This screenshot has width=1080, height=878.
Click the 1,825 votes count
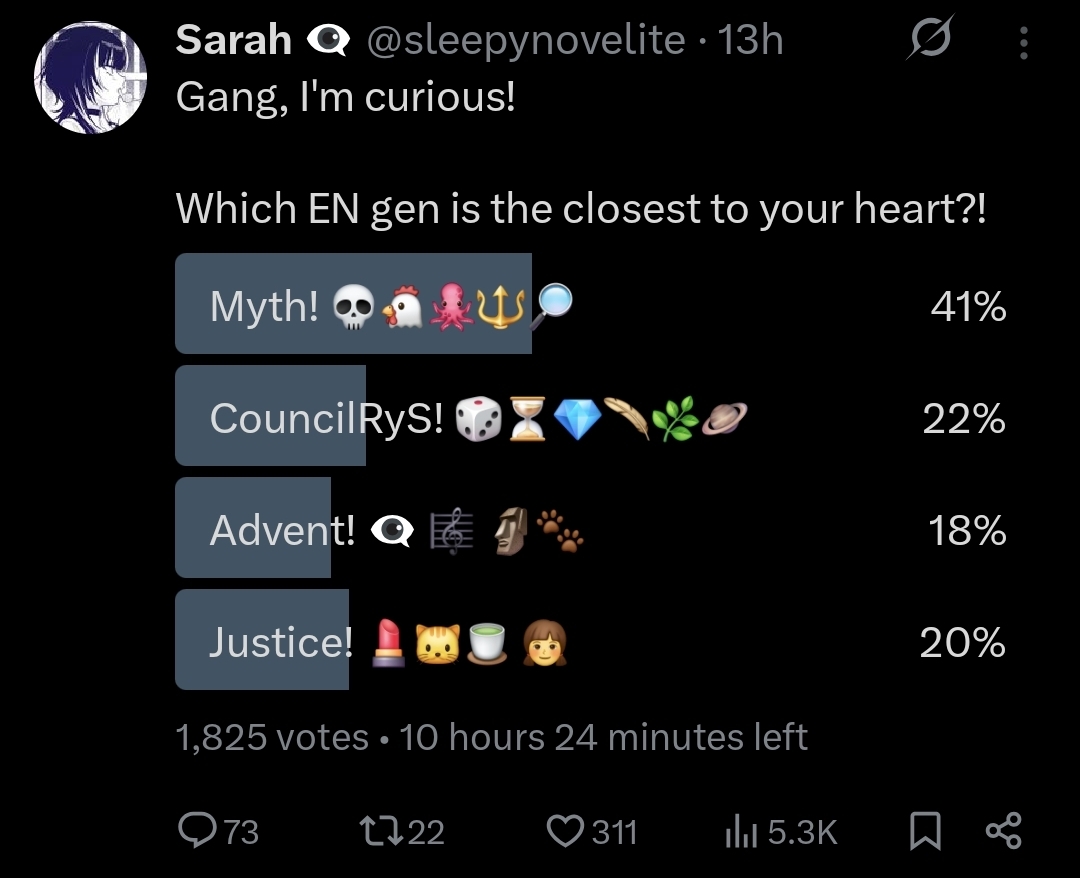(x=272, y=738)
